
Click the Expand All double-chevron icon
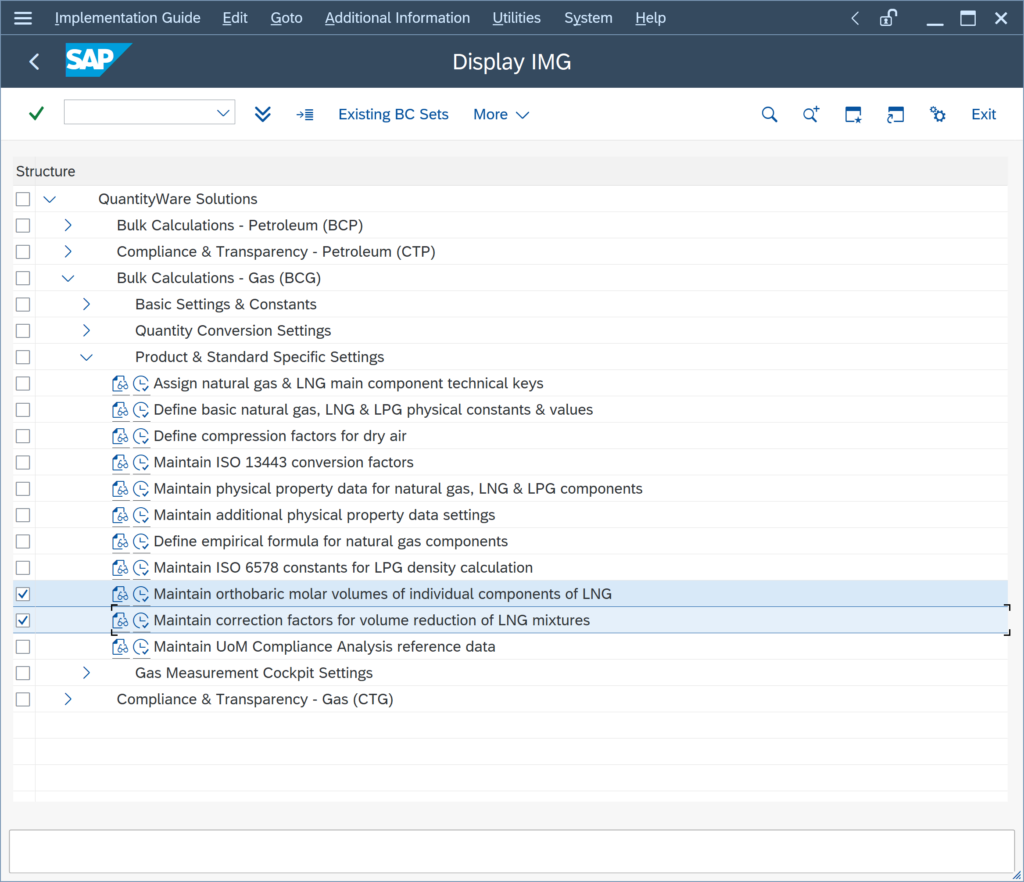click(x=263, y=114)
